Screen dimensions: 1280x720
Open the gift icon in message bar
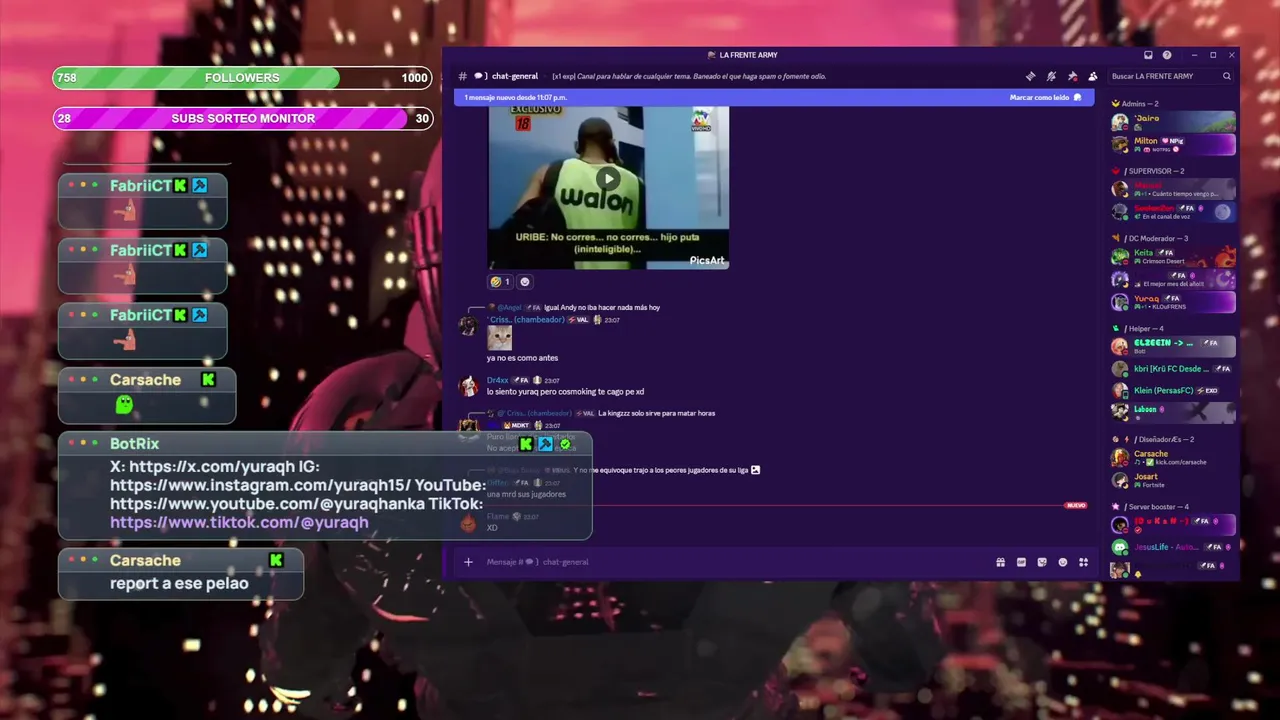(1000, 562)
